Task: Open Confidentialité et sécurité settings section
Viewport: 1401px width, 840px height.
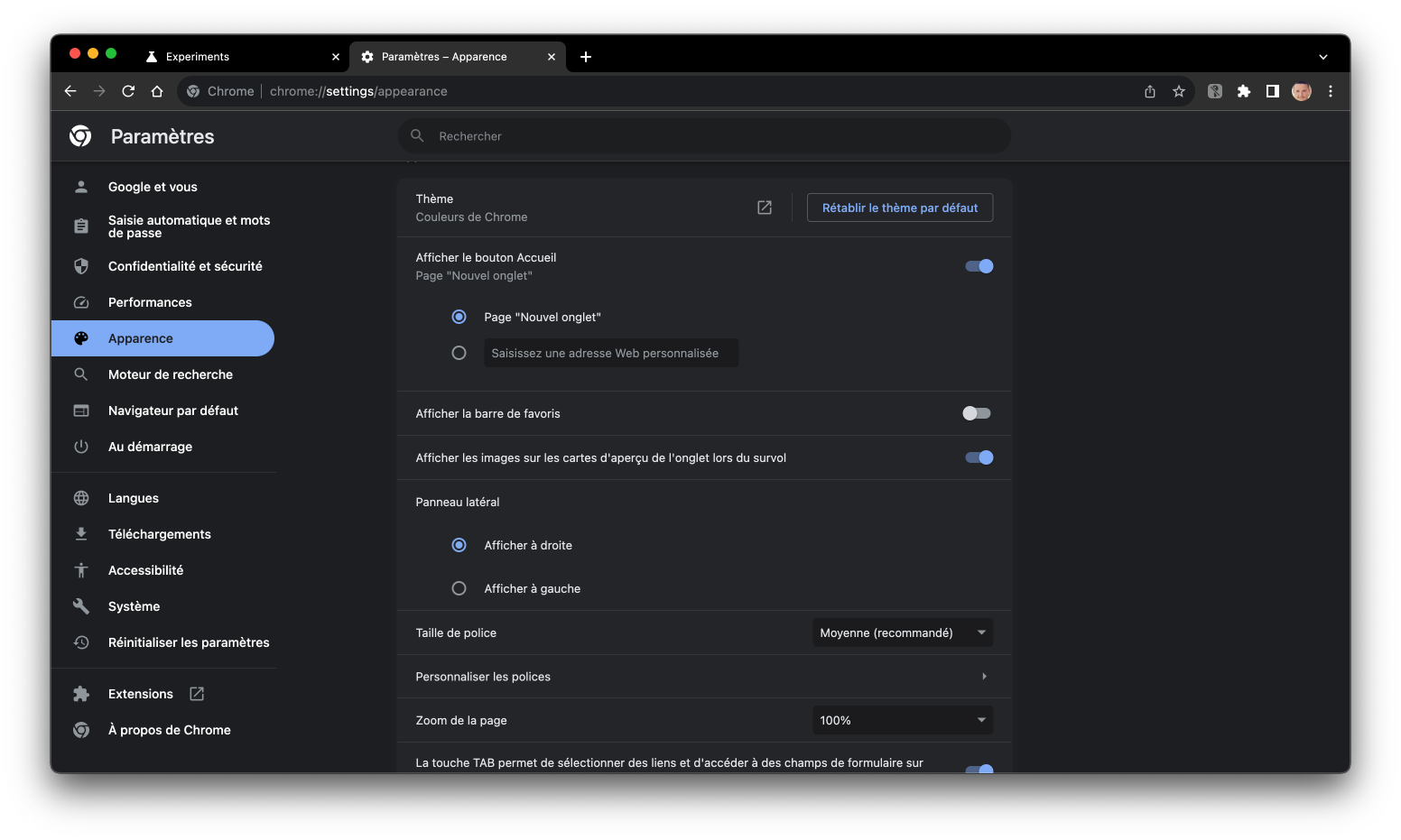Action: pyautogui.click(x=185, y=266)
